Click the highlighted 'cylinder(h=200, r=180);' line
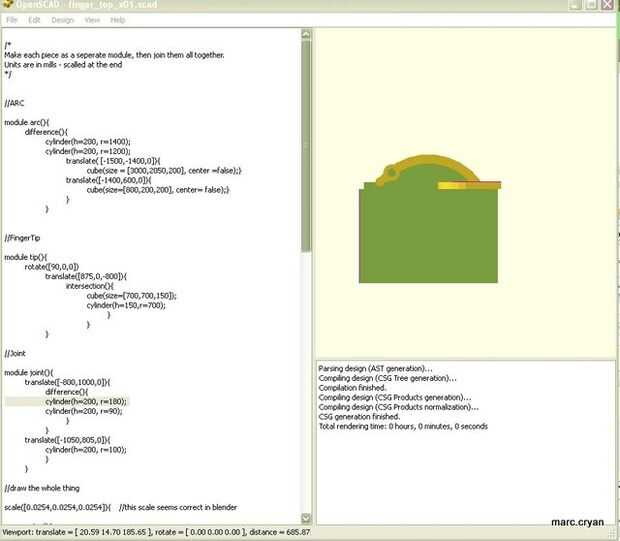 [86, 401]
